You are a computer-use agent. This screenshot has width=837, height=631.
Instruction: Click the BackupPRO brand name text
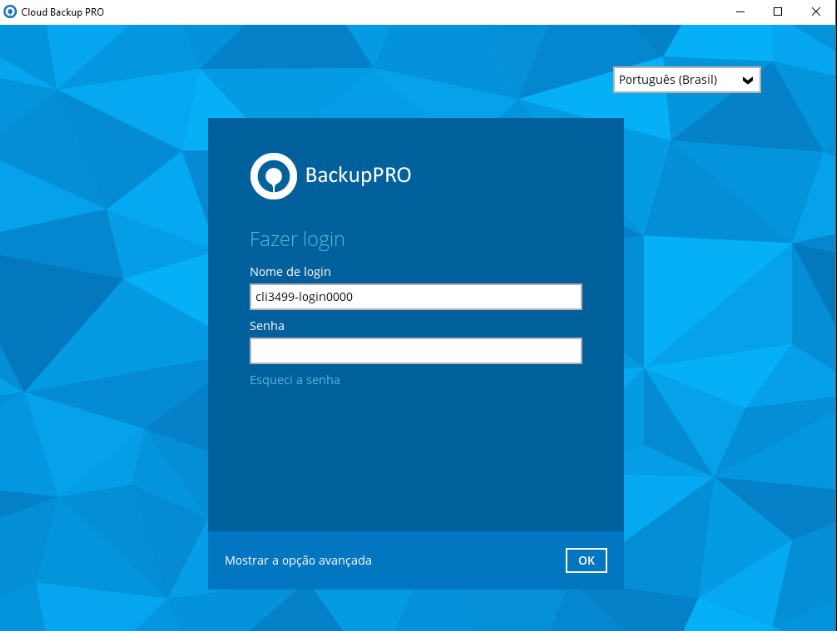[x=358, y=176]
